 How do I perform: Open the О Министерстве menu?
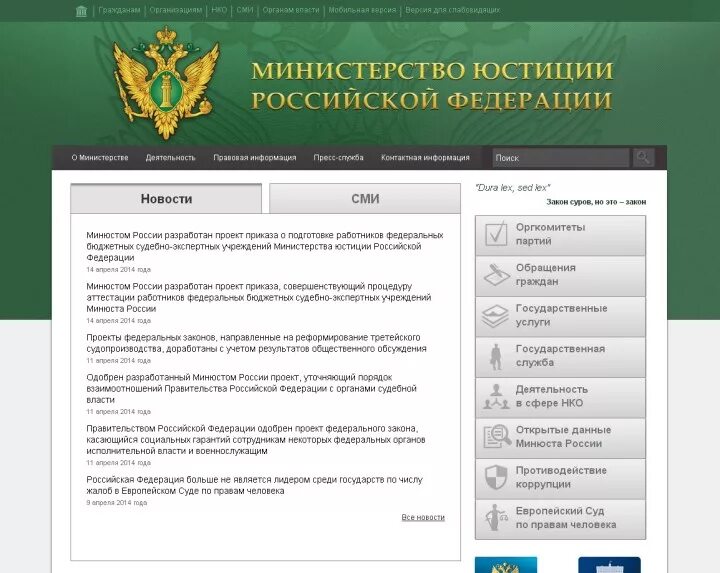(x=100, y=157)
